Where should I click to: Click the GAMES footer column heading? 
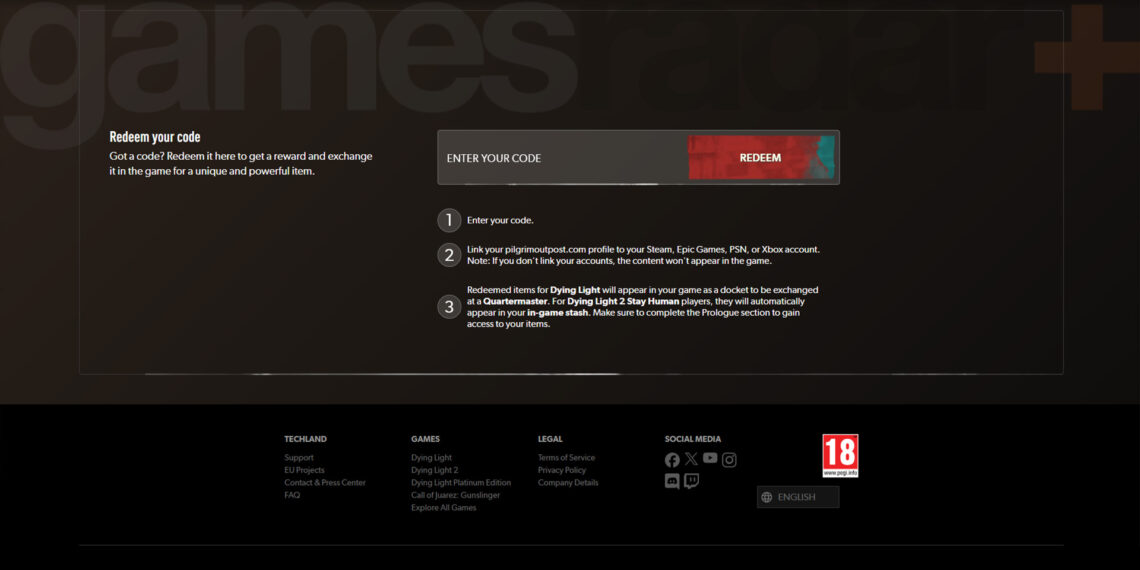point(425,439)
